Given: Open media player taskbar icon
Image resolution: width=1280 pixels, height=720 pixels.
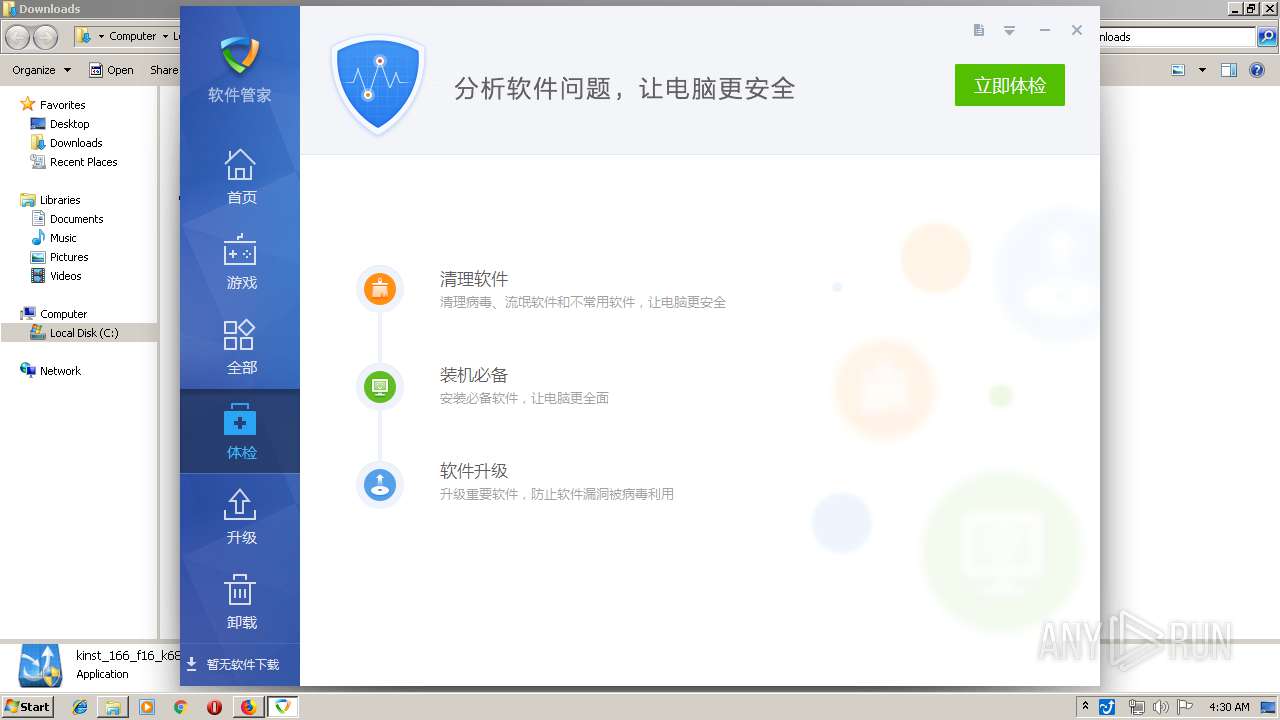Looking at the screenshot, I should click(147, 707).
